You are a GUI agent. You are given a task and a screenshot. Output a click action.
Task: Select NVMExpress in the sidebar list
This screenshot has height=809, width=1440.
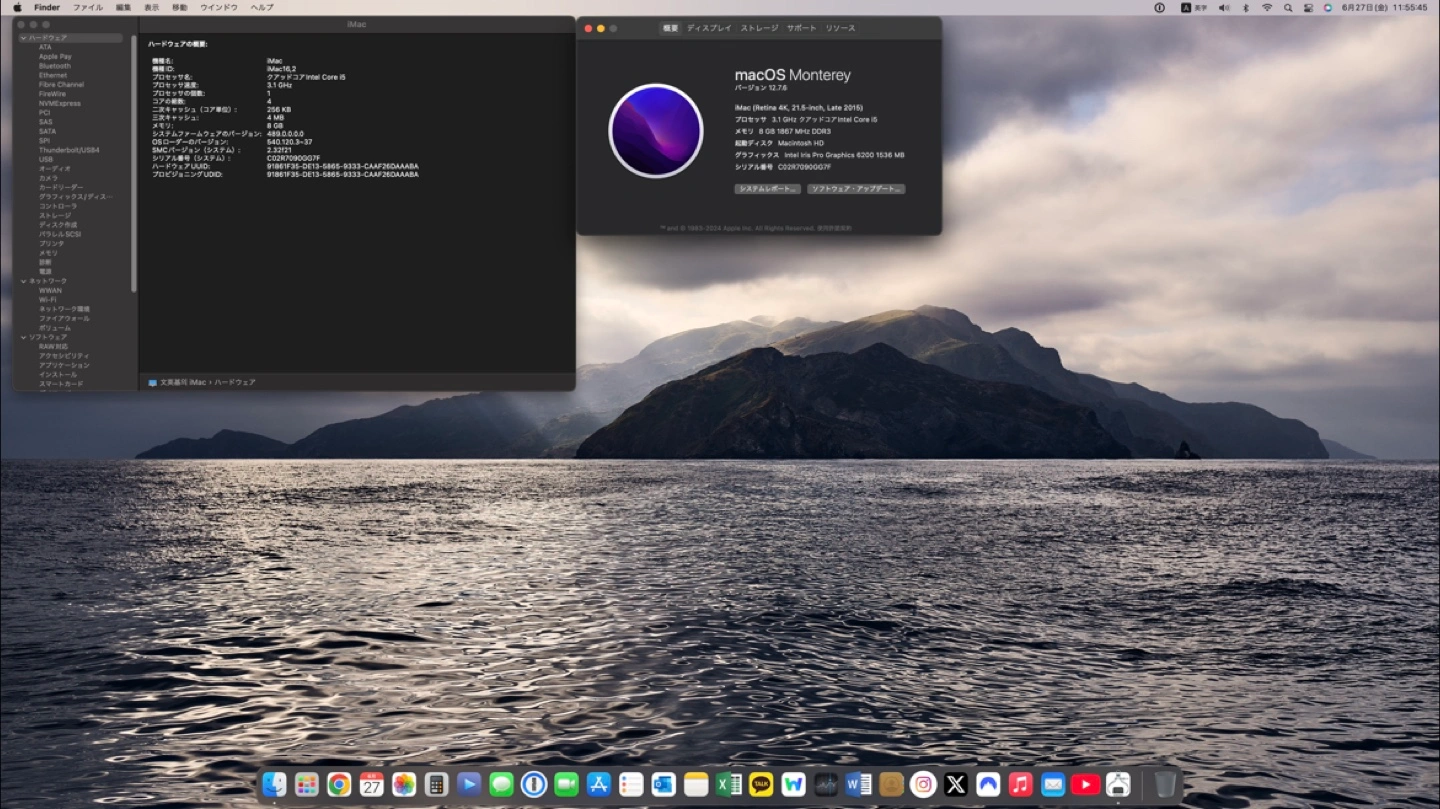click(x=60, y=103)
